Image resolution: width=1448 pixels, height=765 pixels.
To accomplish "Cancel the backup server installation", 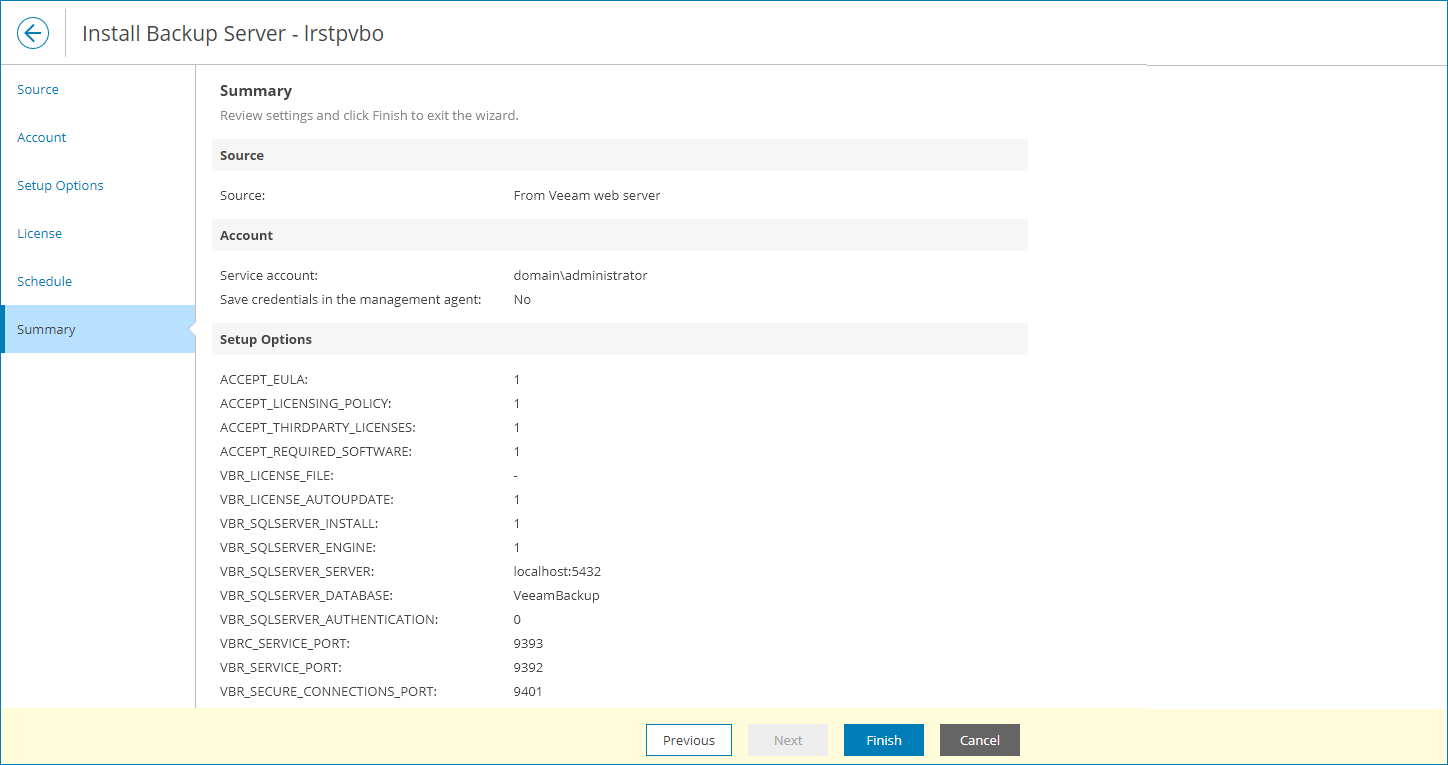I will click(x=979, y=740).
